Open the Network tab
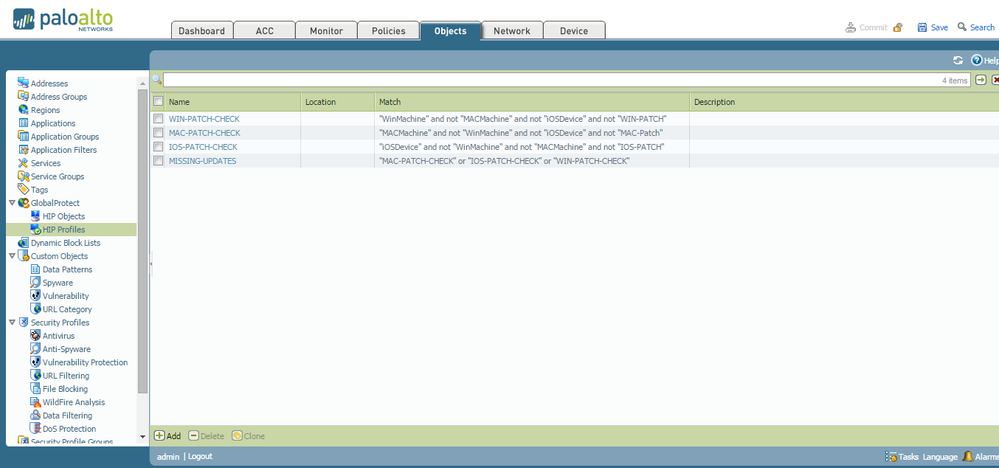This screenshot has height=468, width=999. 512,31
